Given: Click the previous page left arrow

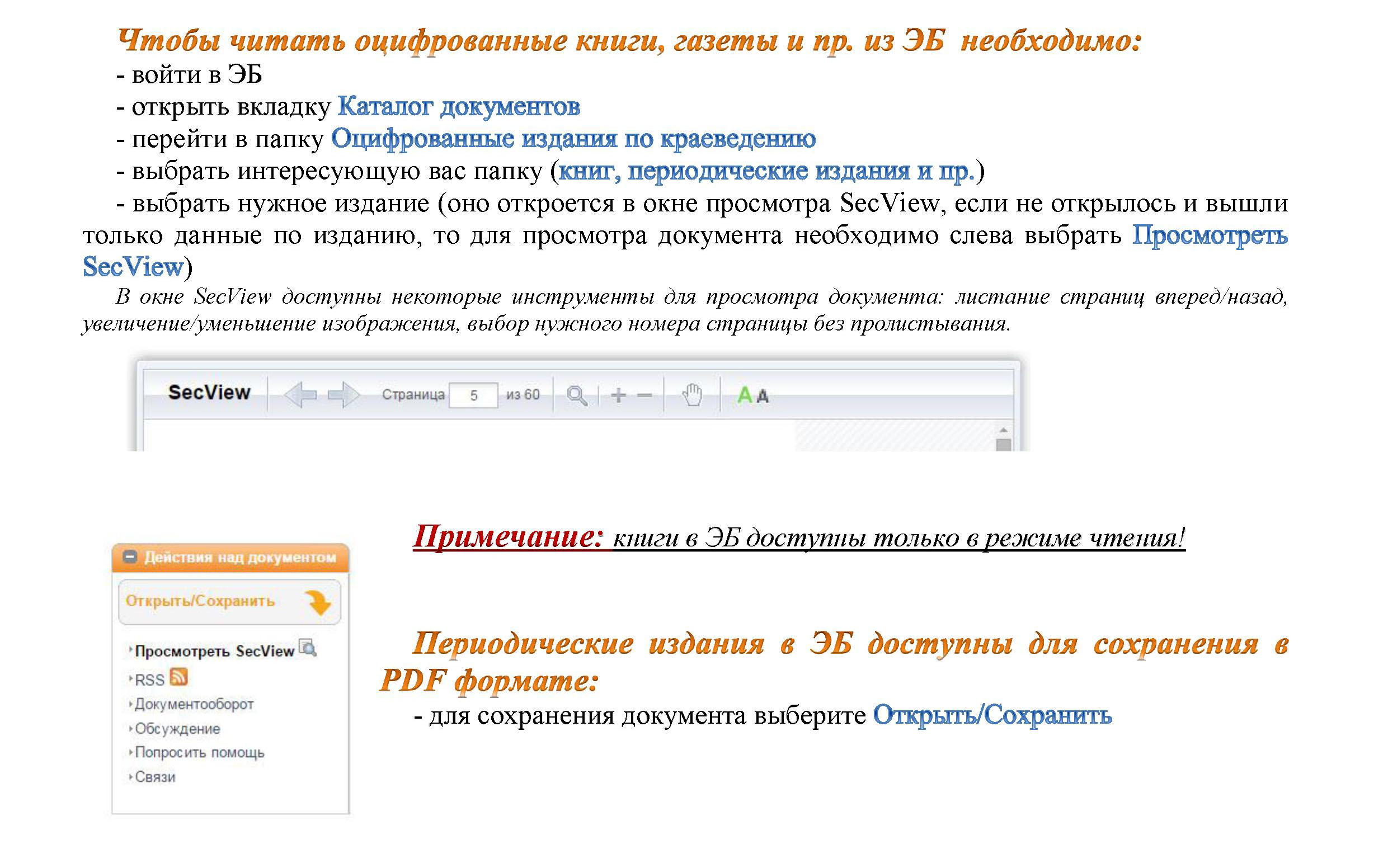Looking at the screenshot, I should coord(300,394).
